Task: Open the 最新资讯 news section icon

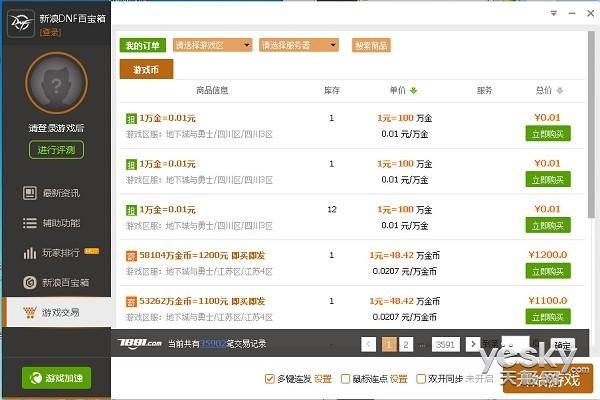Action: coord(29,193)
